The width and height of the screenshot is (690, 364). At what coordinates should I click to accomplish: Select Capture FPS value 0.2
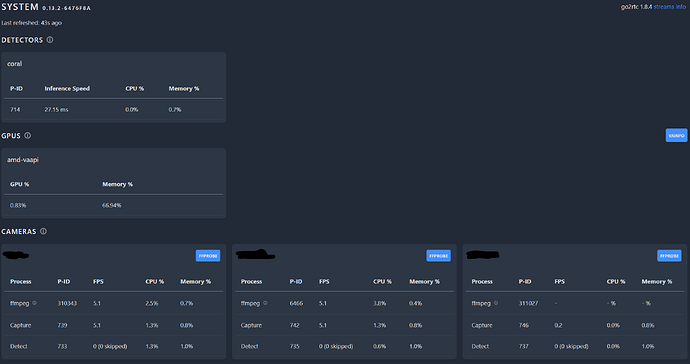tap(558, 325)
